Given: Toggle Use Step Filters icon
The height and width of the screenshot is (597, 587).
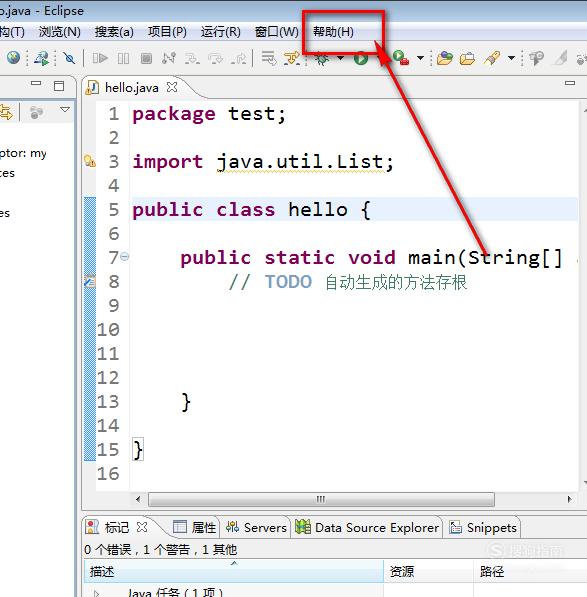Looking at the screenshot, I should point(293,59).
